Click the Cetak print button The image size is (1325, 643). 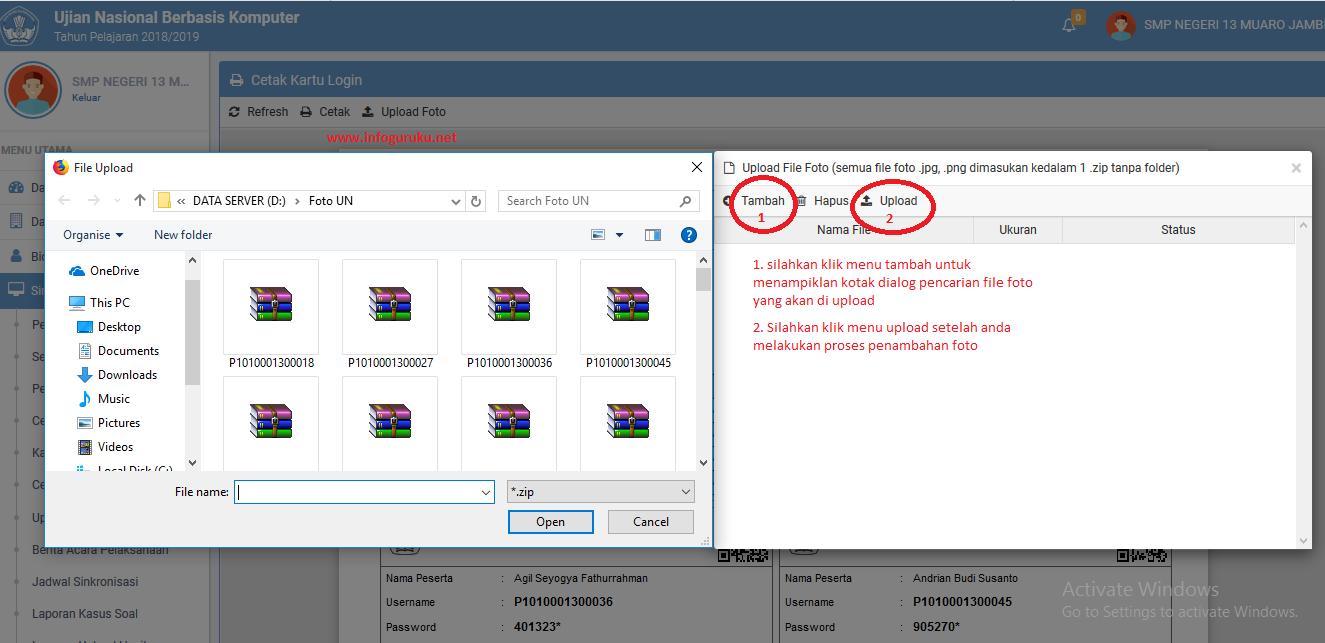pyautogui.click(x=325, y=112)
